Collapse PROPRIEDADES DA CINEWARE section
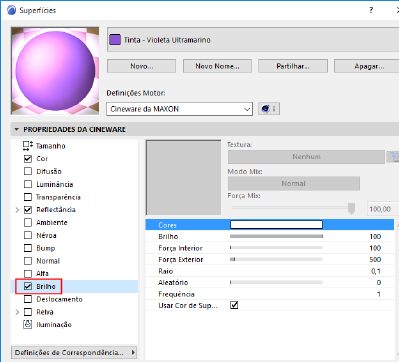This screenshot has width=399, height=362. tap(16, 129)
